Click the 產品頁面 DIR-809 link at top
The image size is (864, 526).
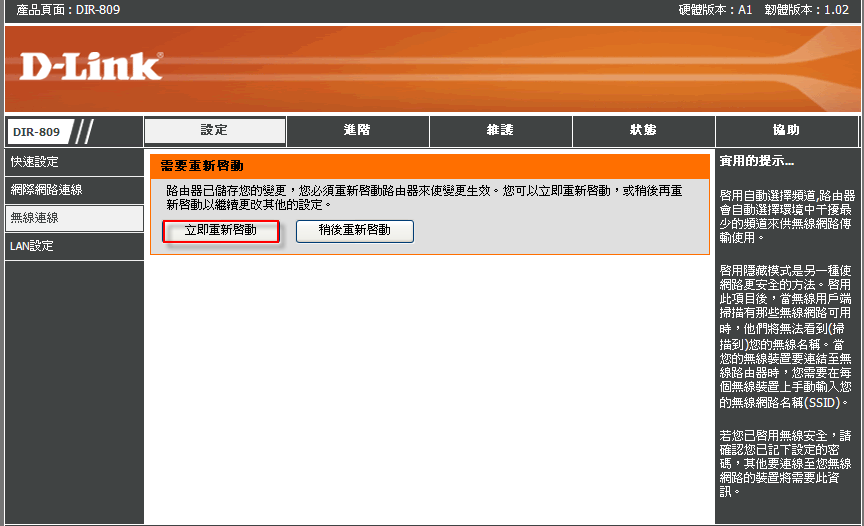pos(67,10)
